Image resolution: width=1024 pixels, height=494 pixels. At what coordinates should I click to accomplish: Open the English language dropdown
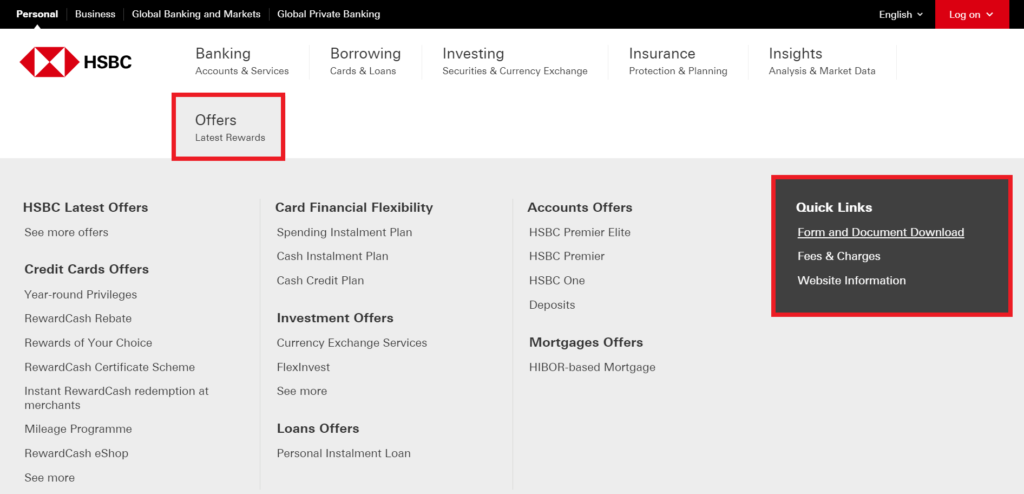click(x=901, y=14)
